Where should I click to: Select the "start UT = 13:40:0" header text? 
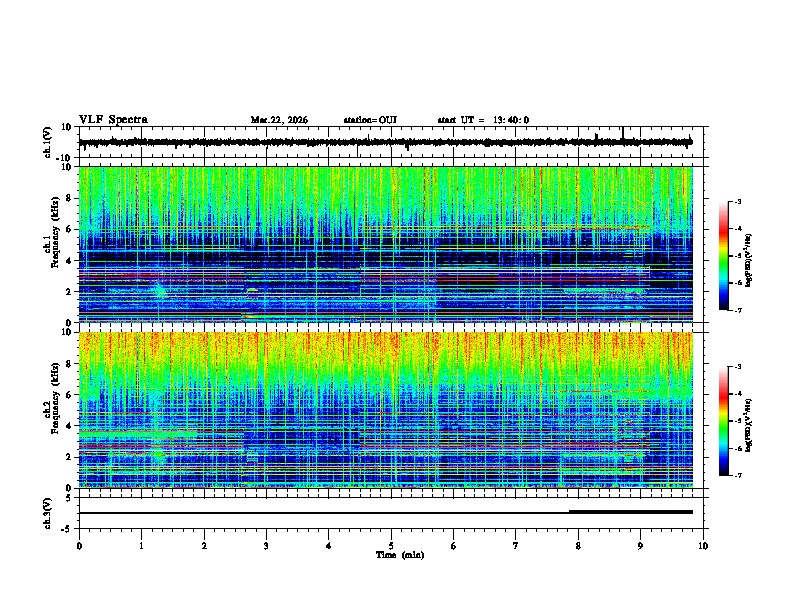pyautogui.click(x=483, y=120)
